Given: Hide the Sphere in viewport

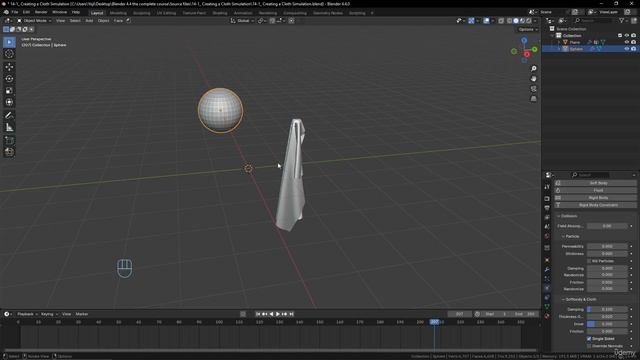Looking at the screenshot, I should tap(627, 49).
